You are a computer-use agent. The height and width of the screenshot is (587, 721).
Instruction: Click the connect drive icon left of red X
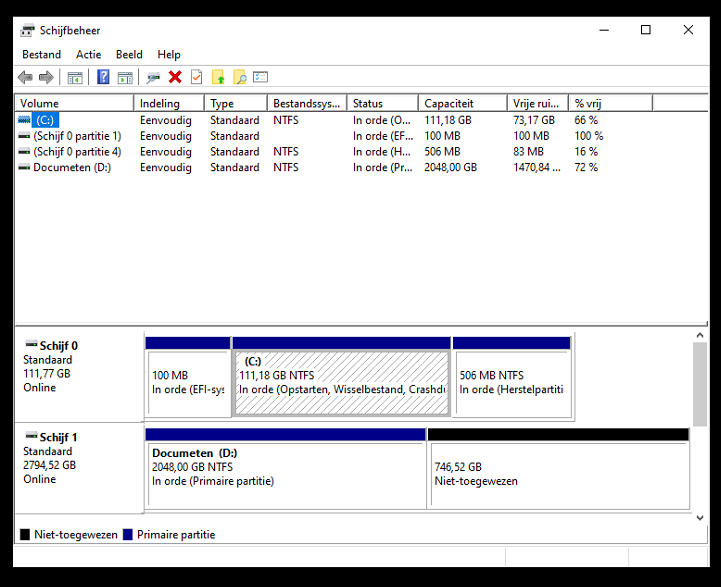click(153, 77)
